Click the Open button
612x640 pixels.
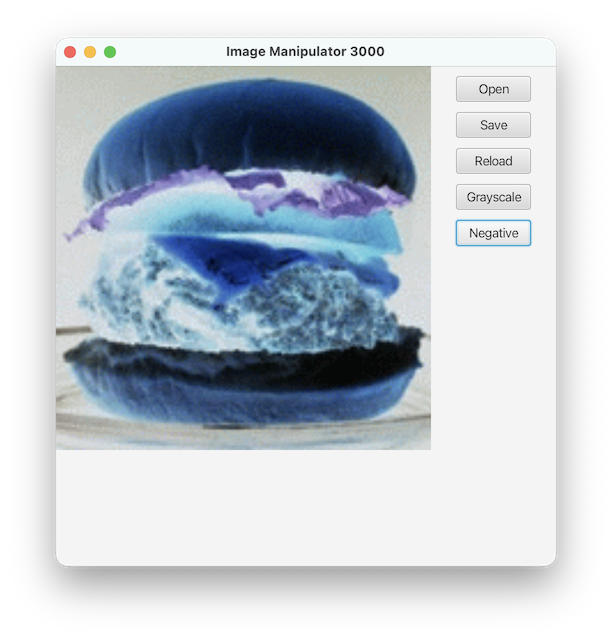(493, 89)
